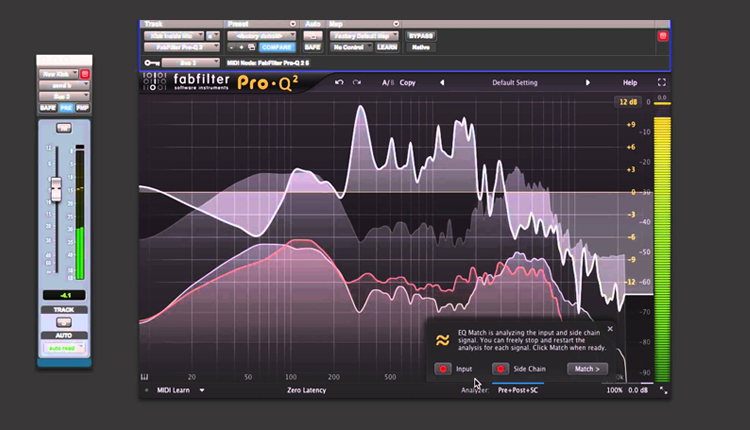Adjust the 100% output gain scale
Screen dimensions: 750x430
pos(614,390)
